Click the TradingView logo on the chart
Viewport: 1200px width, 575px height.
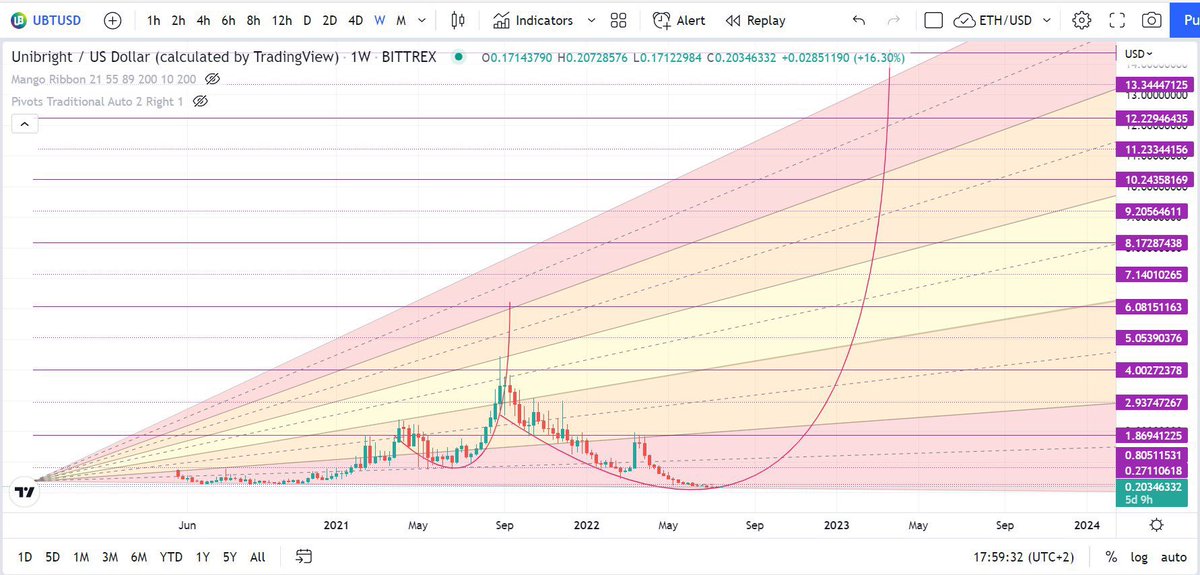23,492
